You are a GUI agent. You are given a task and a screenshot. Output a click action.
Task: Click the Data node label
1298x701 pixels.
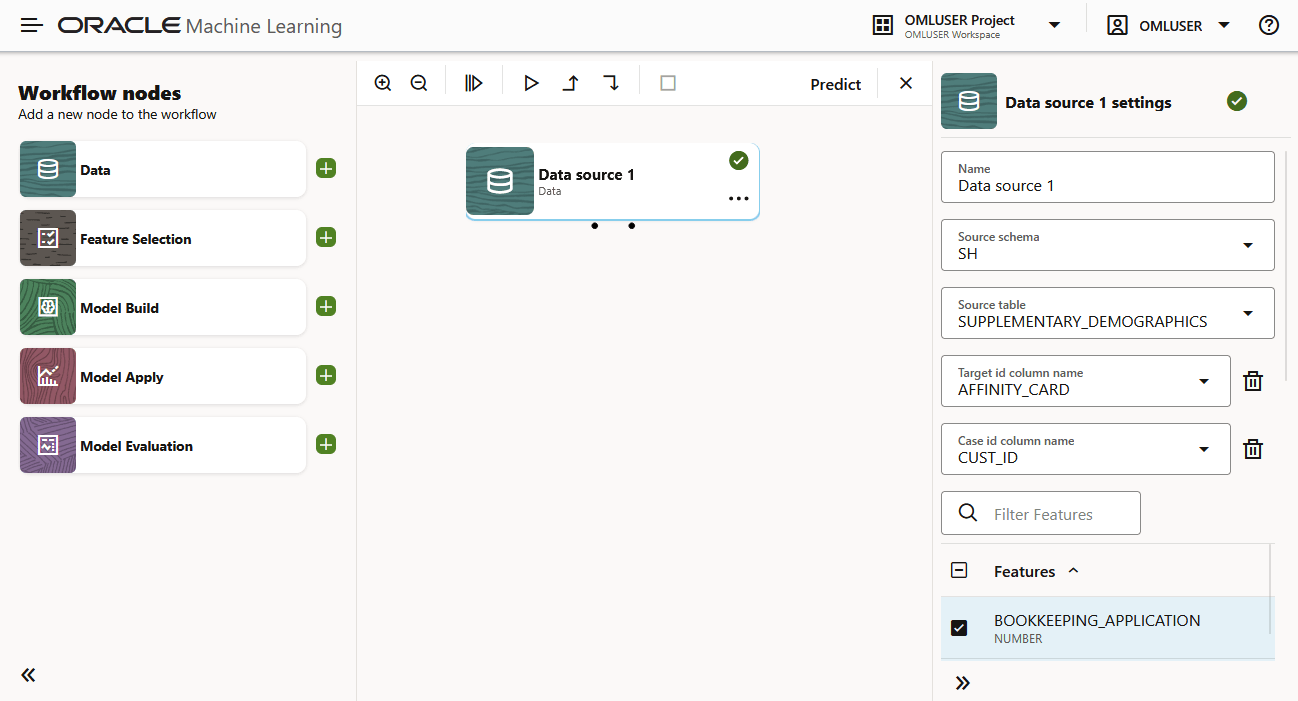96,170
